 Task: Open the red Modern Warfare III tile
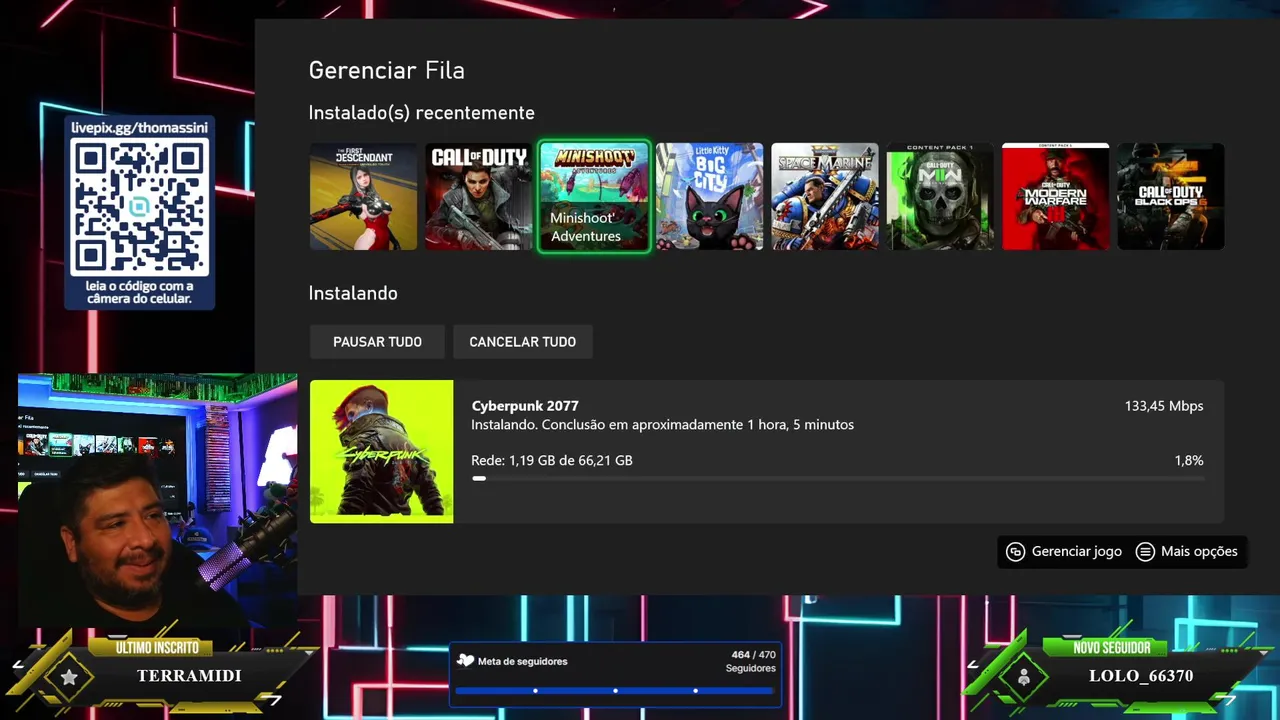pos(1055,196)
